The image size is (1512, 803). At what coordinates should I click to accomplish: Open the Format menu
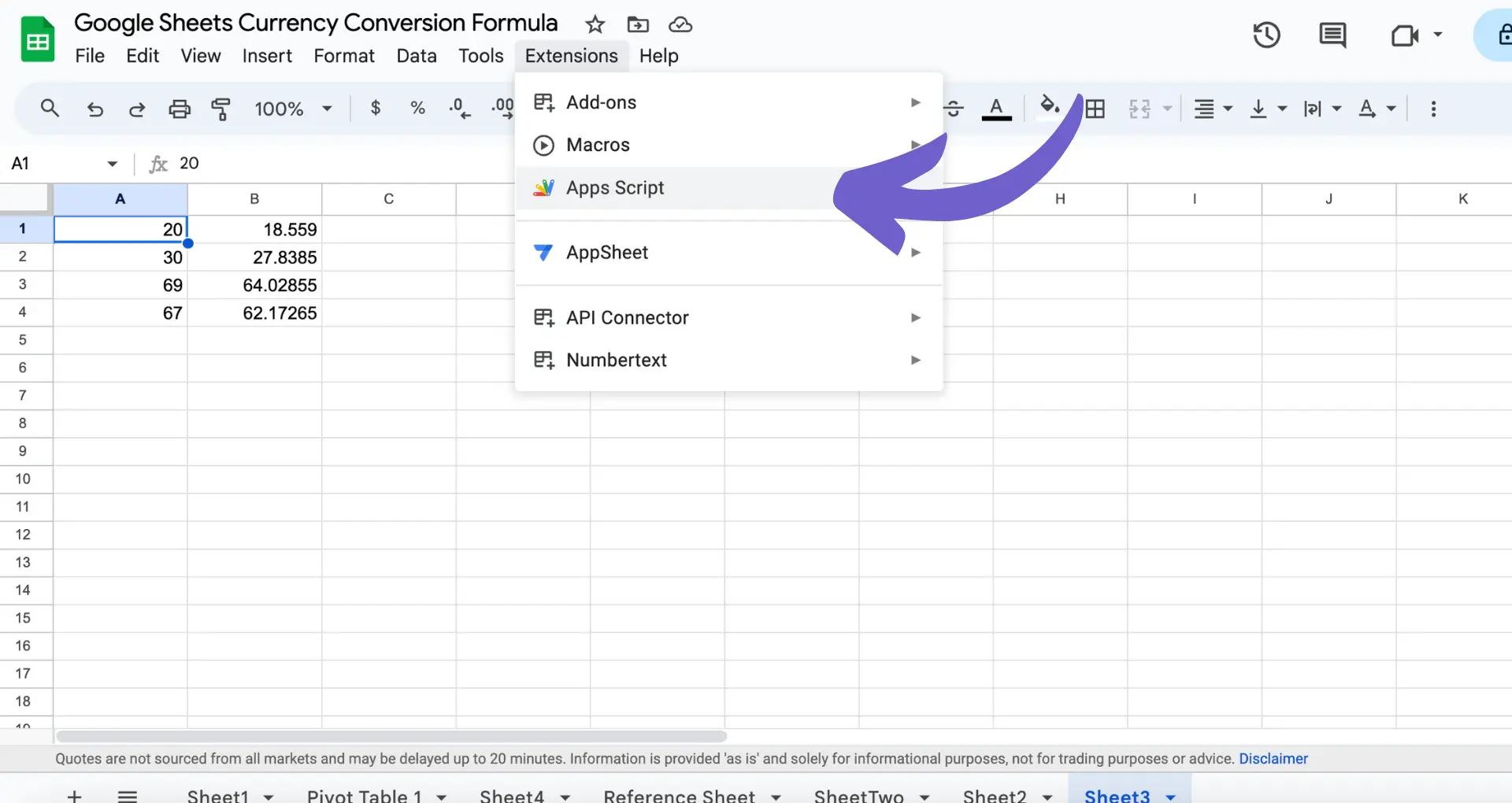click(x=344, y=56)
